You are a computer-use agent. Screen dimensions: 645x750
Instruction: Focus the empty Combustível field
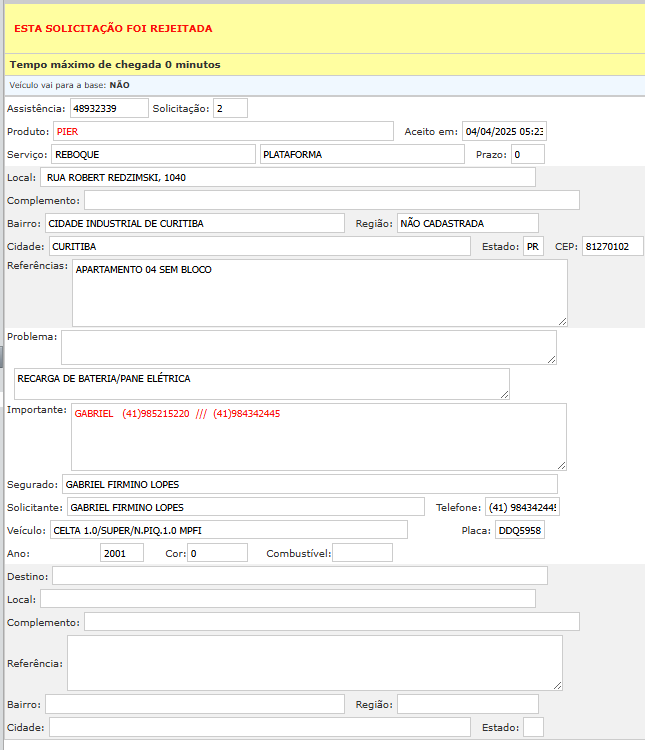click(x=362, y=553)
